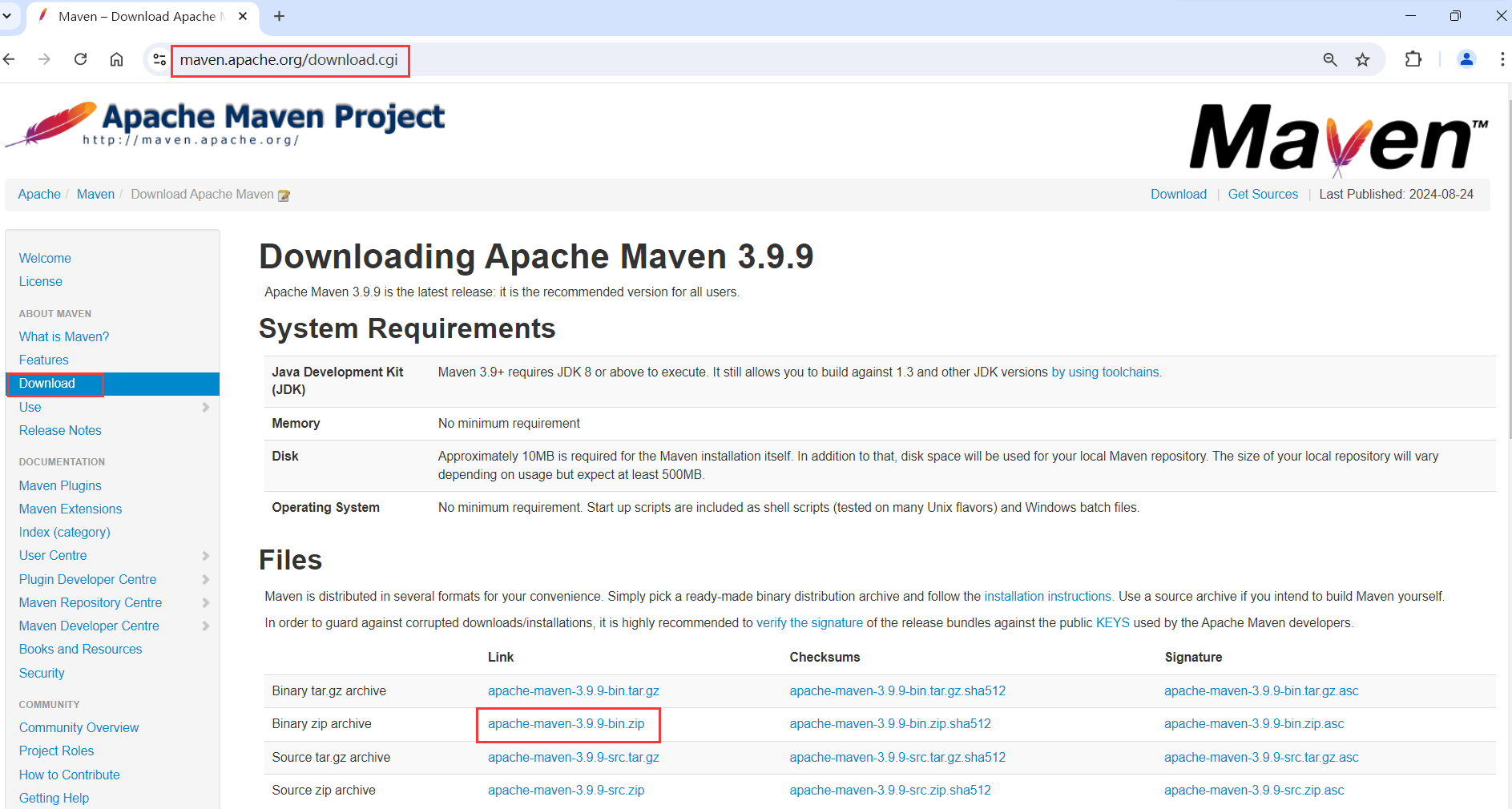Screen dimensions: 1512x809
Task: Open apache-maven-3.9.9-src.zip.asc signature
Action: [x=1254, y=791]
